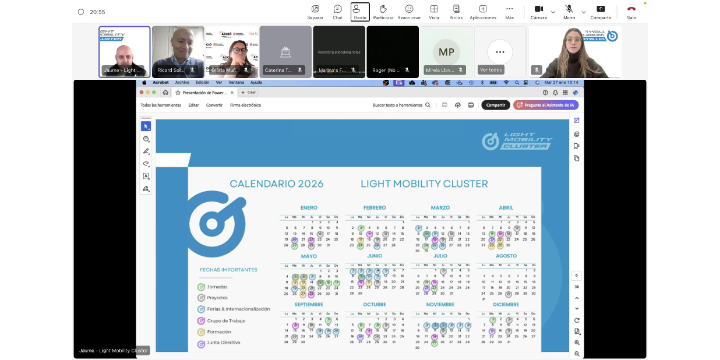Open the Vista layout options
This screenshot has width=720, height=360.
coord(434,12)
